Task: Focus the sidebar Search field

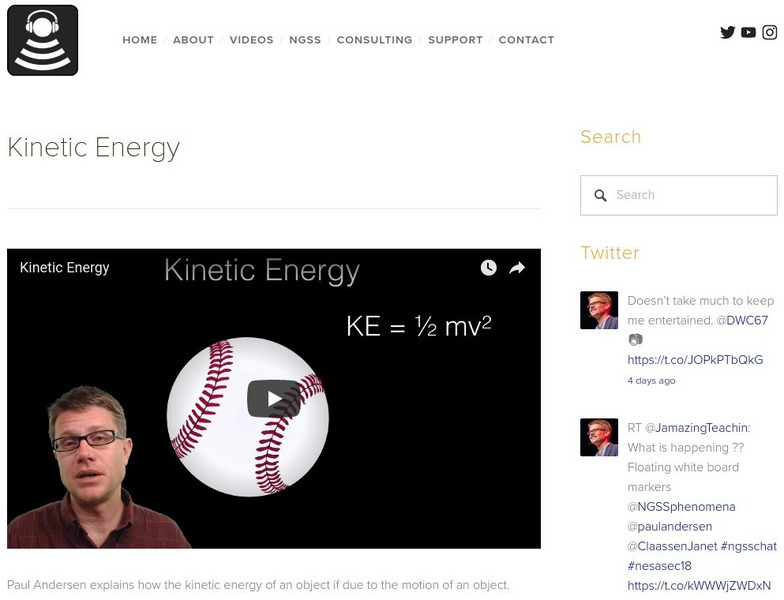Action: [690, 196]
